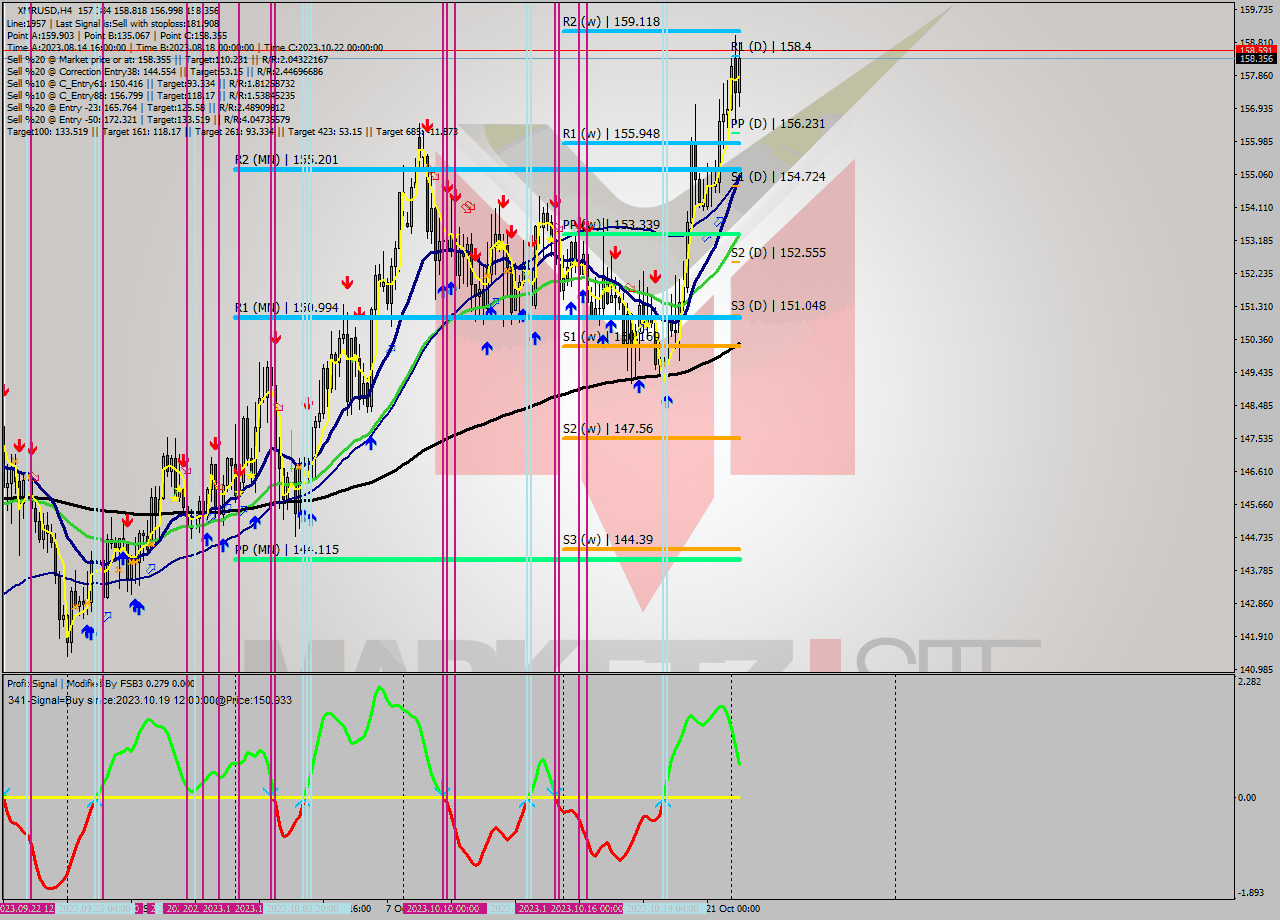Click the PP (MN) monthly pivot label

click(287, 549)
